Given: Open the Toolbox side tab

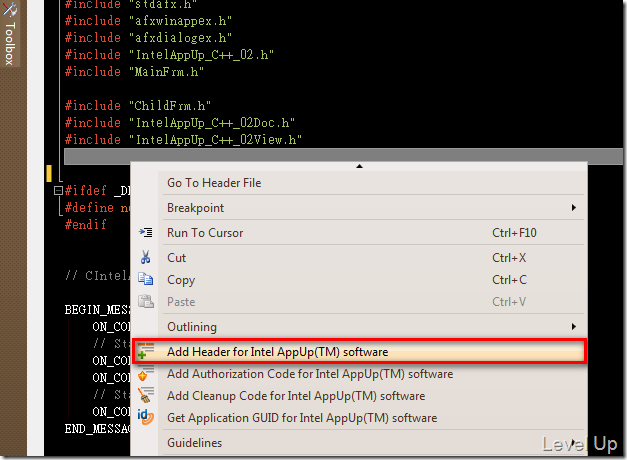Looking at the screenshot, I should coord(10,34).
